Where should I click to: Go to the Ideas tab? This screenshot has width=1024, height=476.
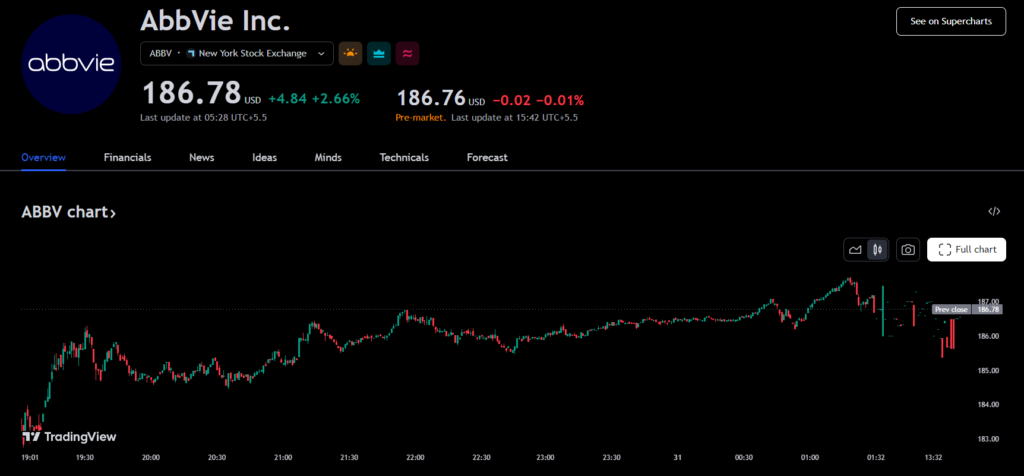click(x=264, y=157)
